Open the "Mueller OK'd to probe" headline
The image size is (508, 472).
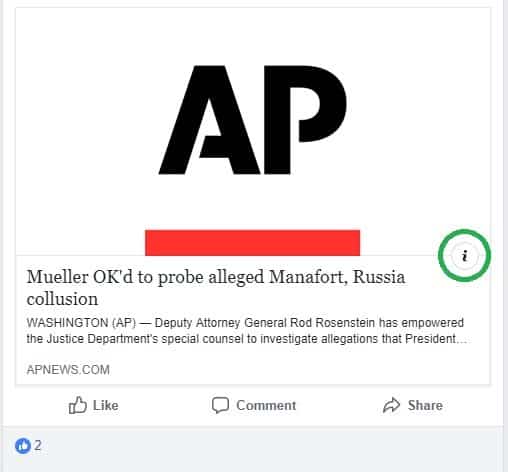tap(216, 288)
